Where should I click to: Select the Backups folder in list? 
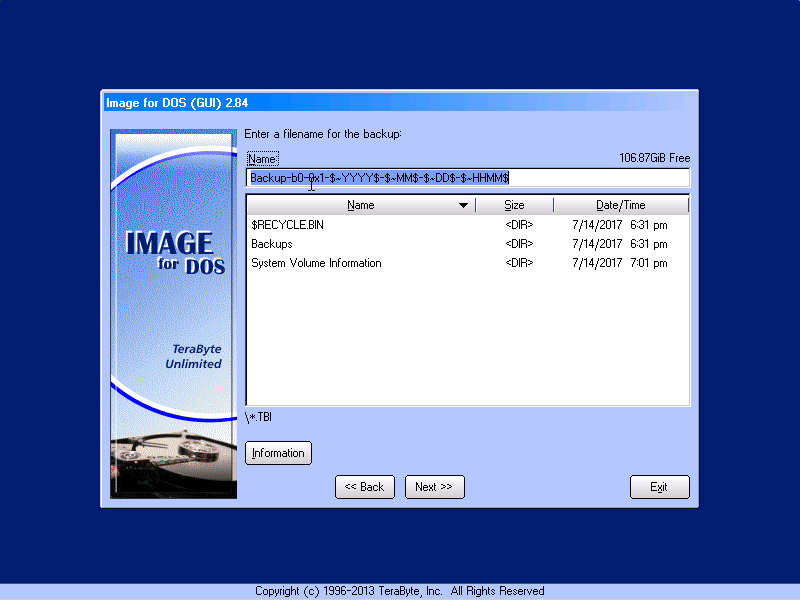click(272, 244)
